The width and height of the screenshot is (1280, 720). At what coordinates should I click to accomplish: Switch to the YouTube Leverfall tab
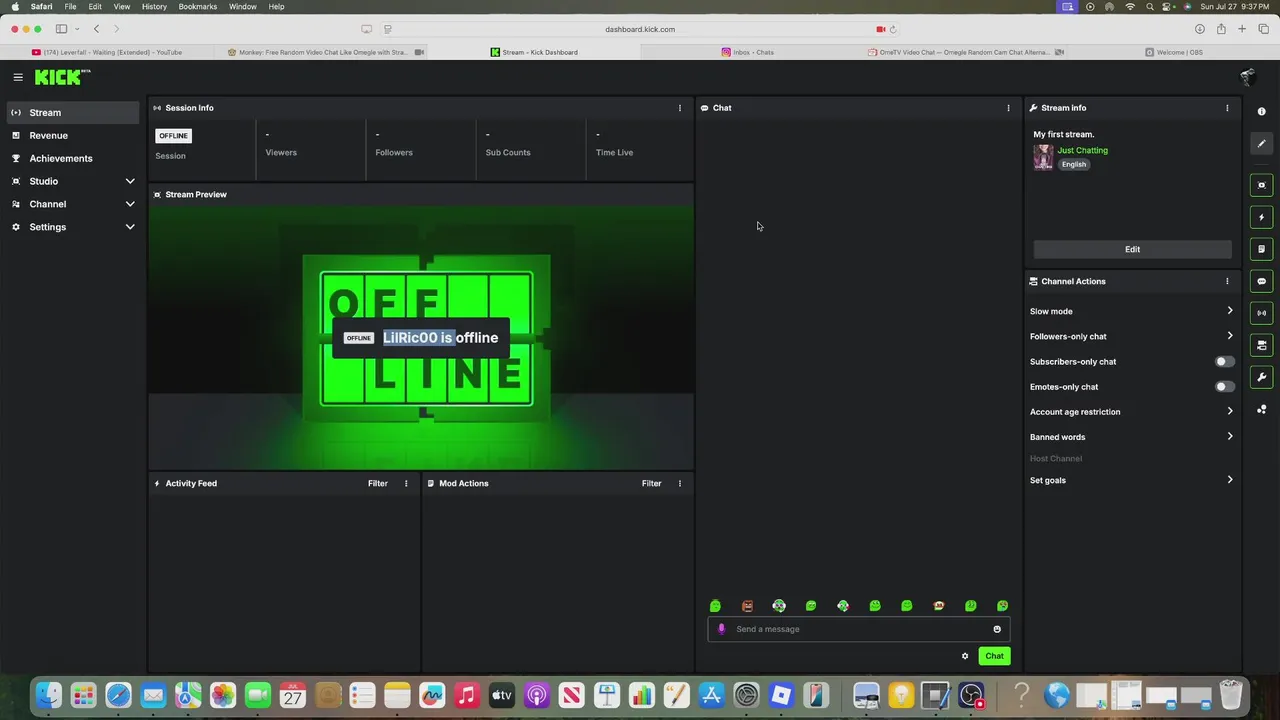click(107, 52)
